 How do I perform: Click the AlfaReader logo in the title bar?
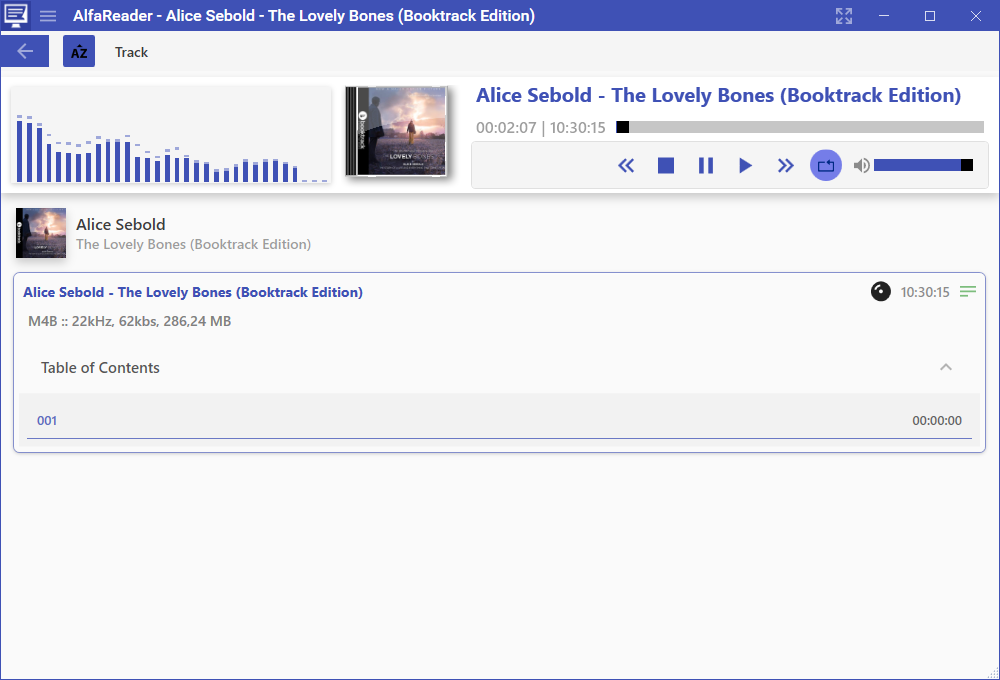pyautogui.click(x=15, y=15)
